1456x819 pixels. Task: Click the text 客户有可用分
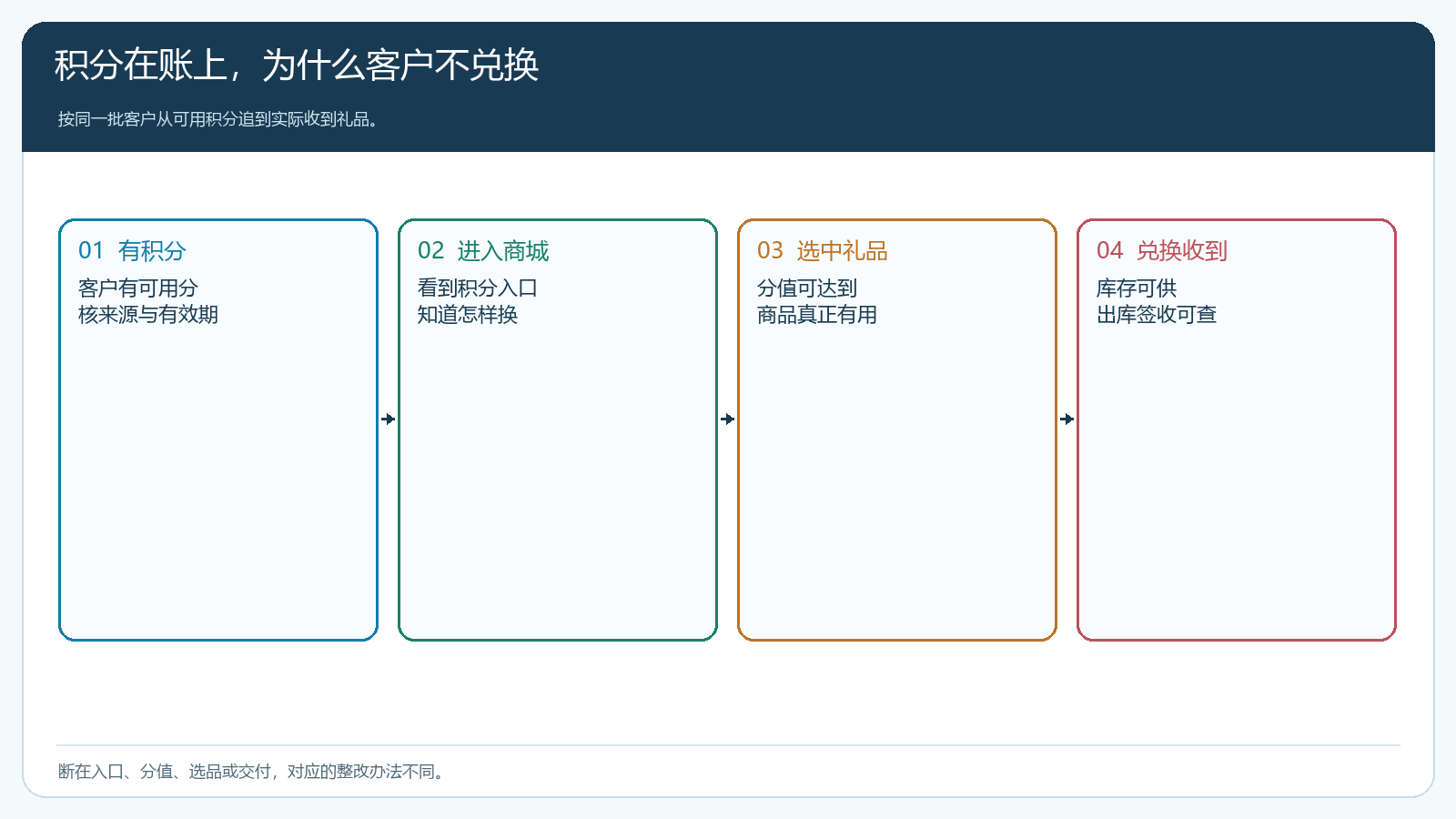click(138, 288)
